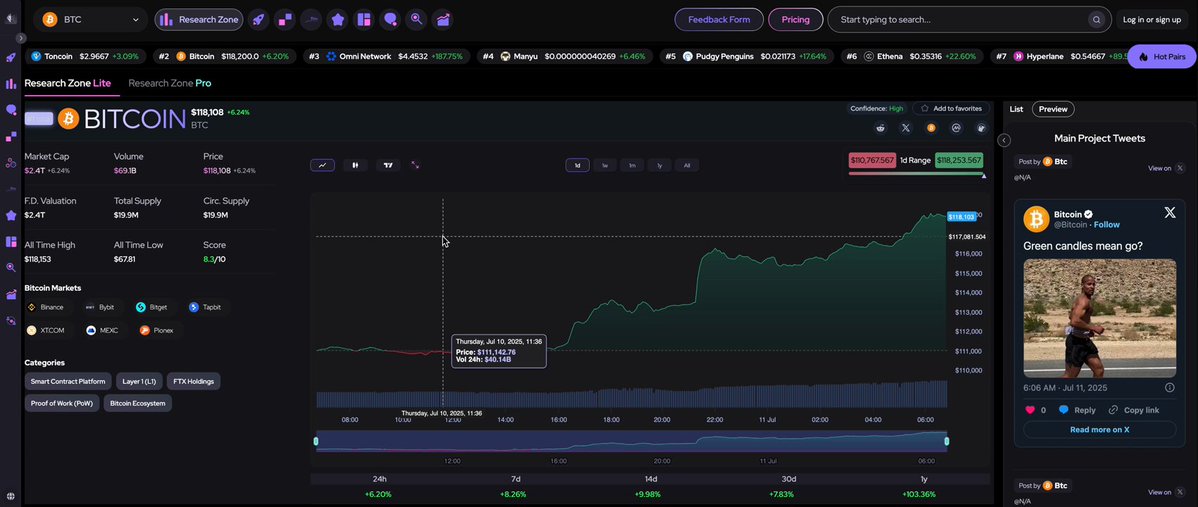Viewport: 1198px width, 507px height.
Task: Open the BTC coin selector dropdown
Action: tap(92, 20)
